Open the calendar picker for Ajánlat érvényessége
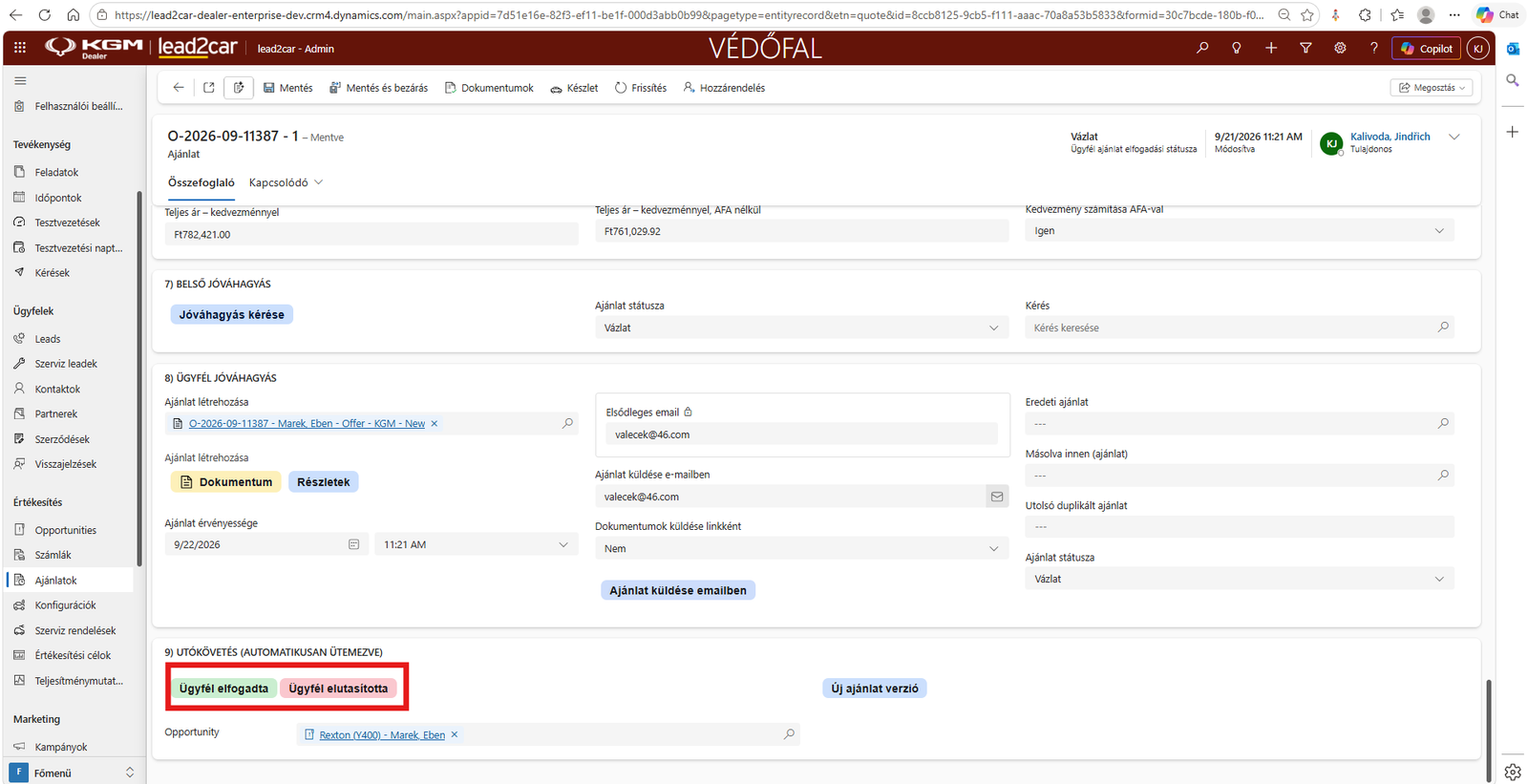 (353, 544)
